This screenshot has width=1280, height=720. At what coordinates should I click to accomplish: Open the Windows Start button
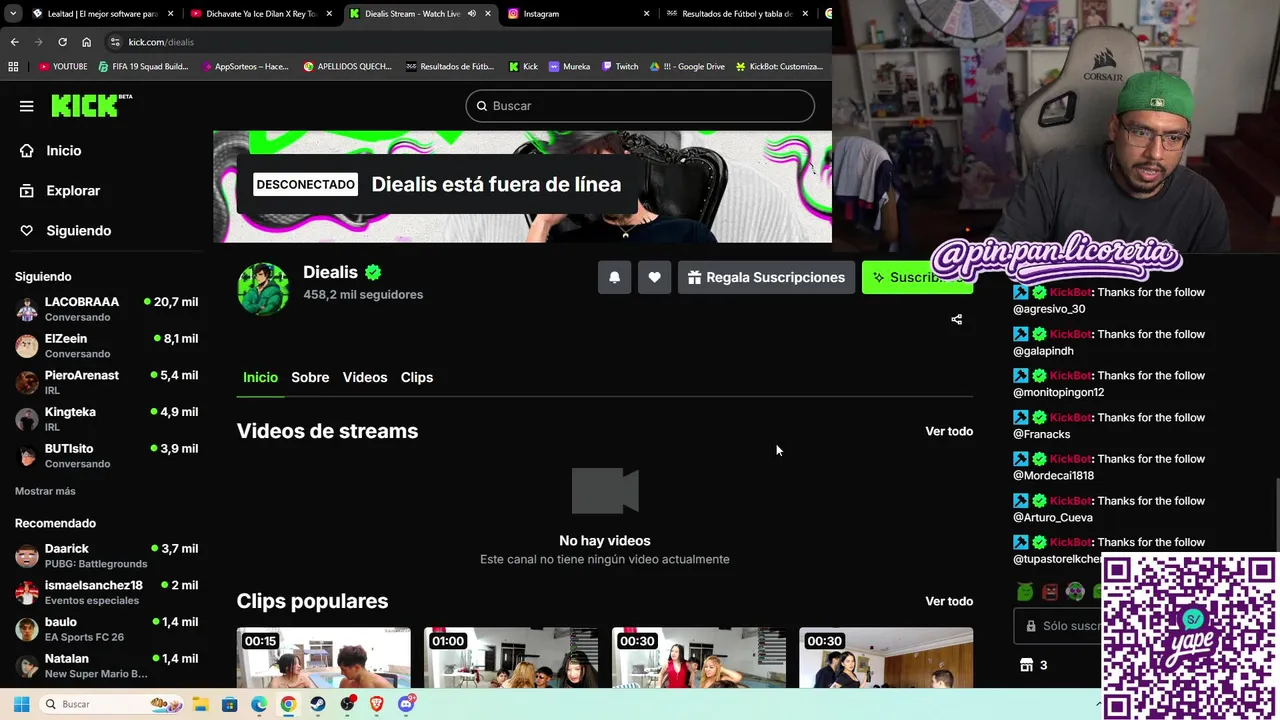[21, 704]
